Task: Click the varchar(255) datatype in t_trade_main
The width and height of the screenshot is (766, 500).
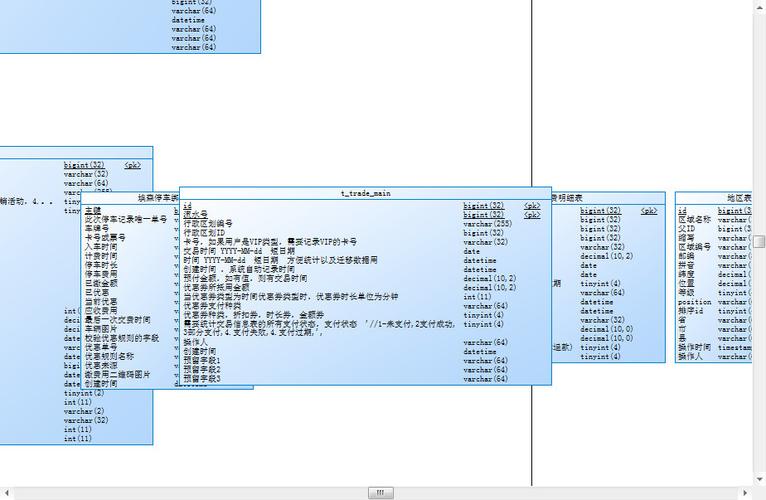Action: point(488,224)
